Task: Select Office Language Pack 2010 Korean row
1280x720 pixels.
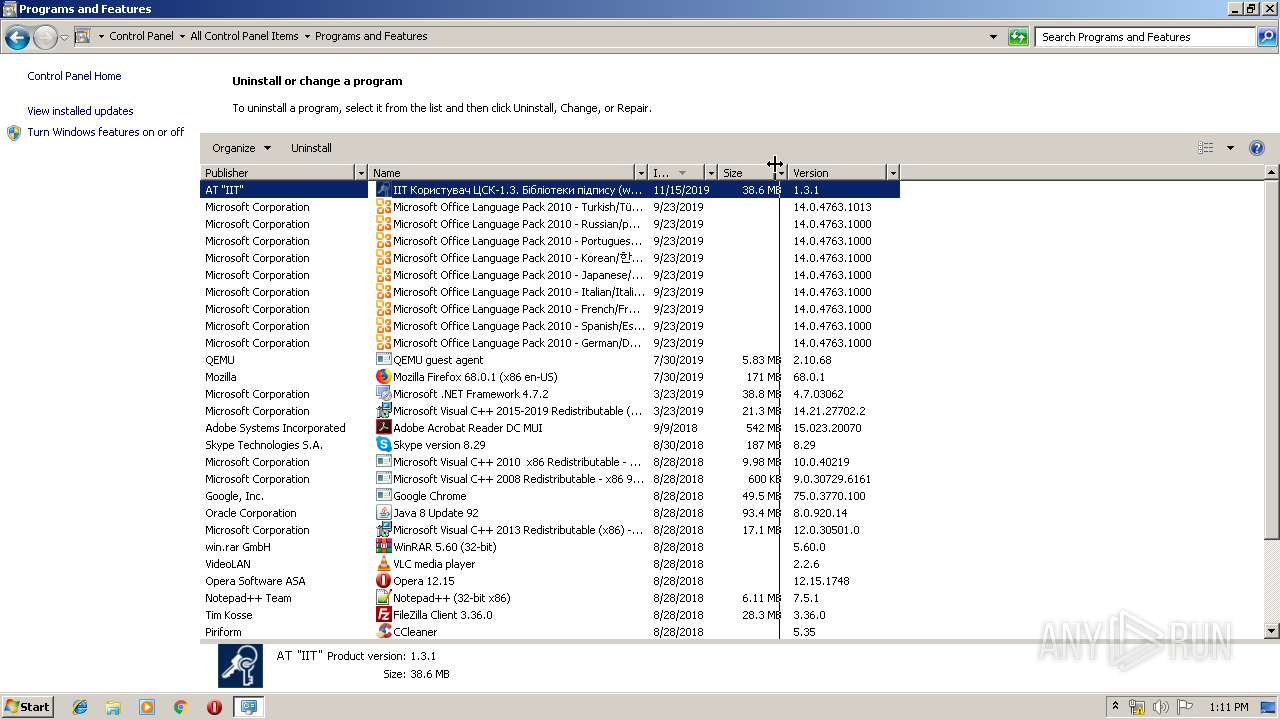Action: [x=550, y=258]
